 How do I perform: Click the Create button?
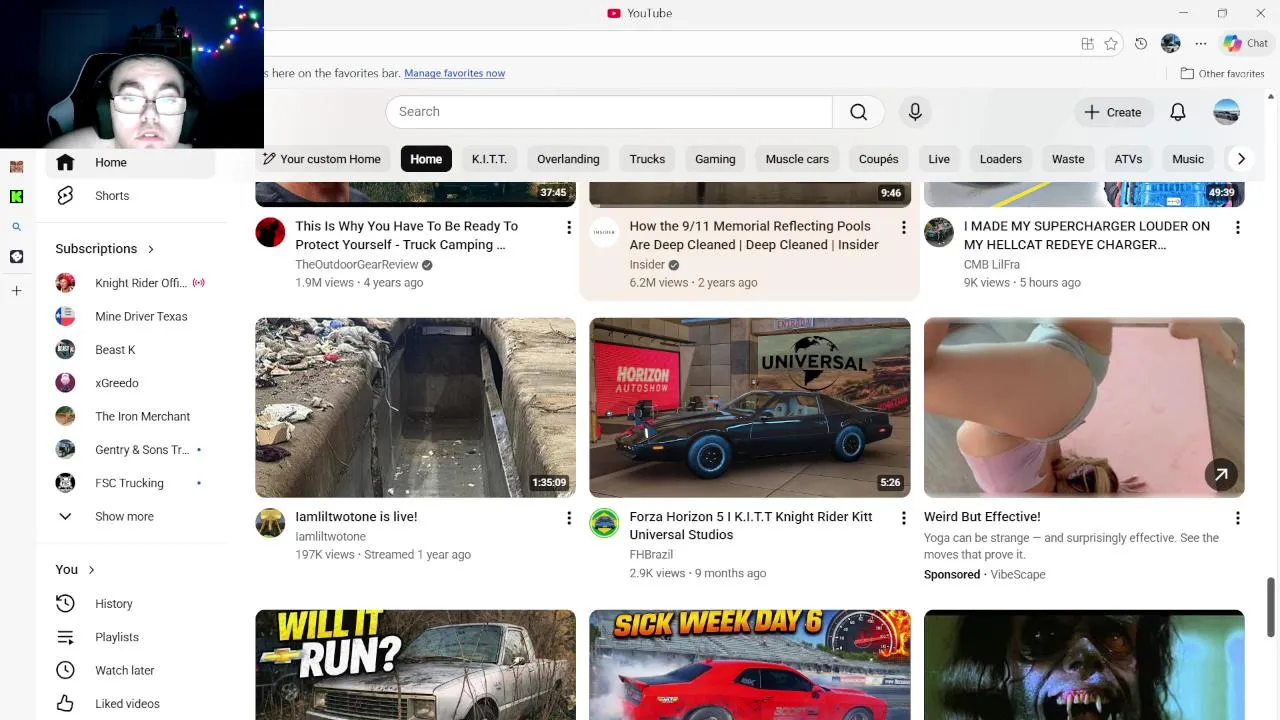pyautogui.click(x=1113, y=112)
